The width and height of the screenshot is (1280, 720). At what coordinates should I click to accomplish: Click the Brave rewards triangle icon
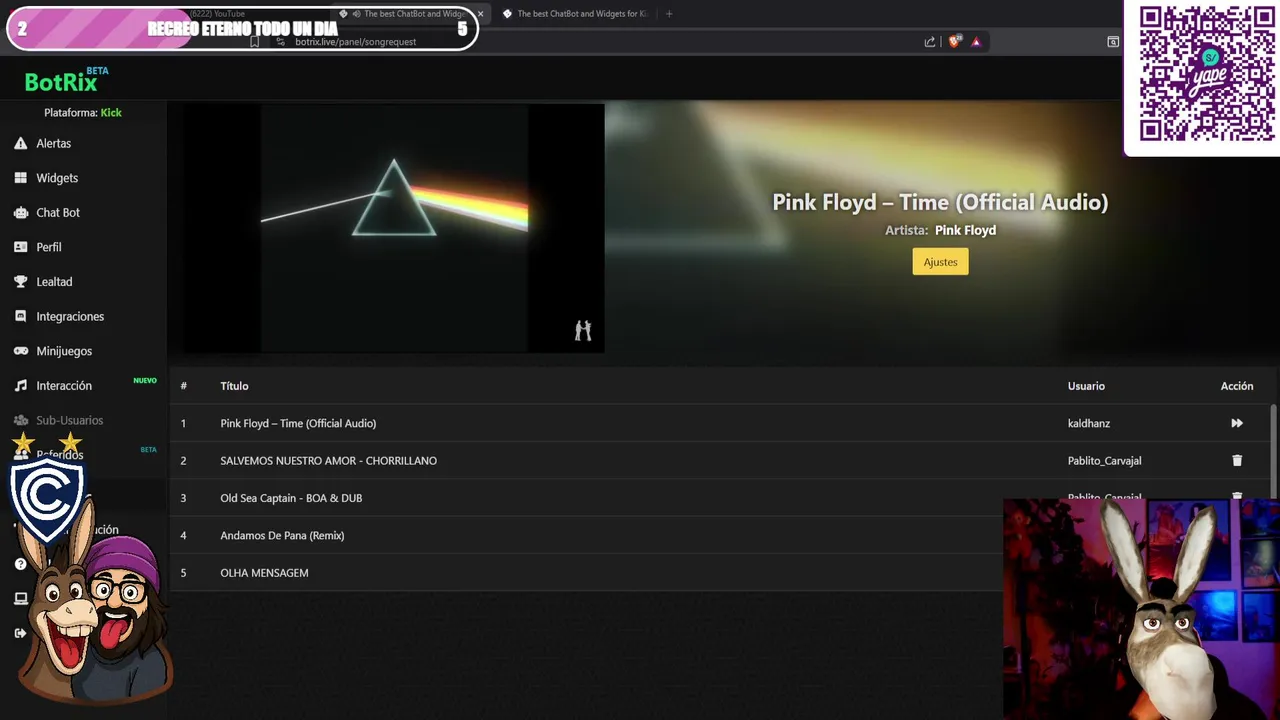[x=976, y=42]
